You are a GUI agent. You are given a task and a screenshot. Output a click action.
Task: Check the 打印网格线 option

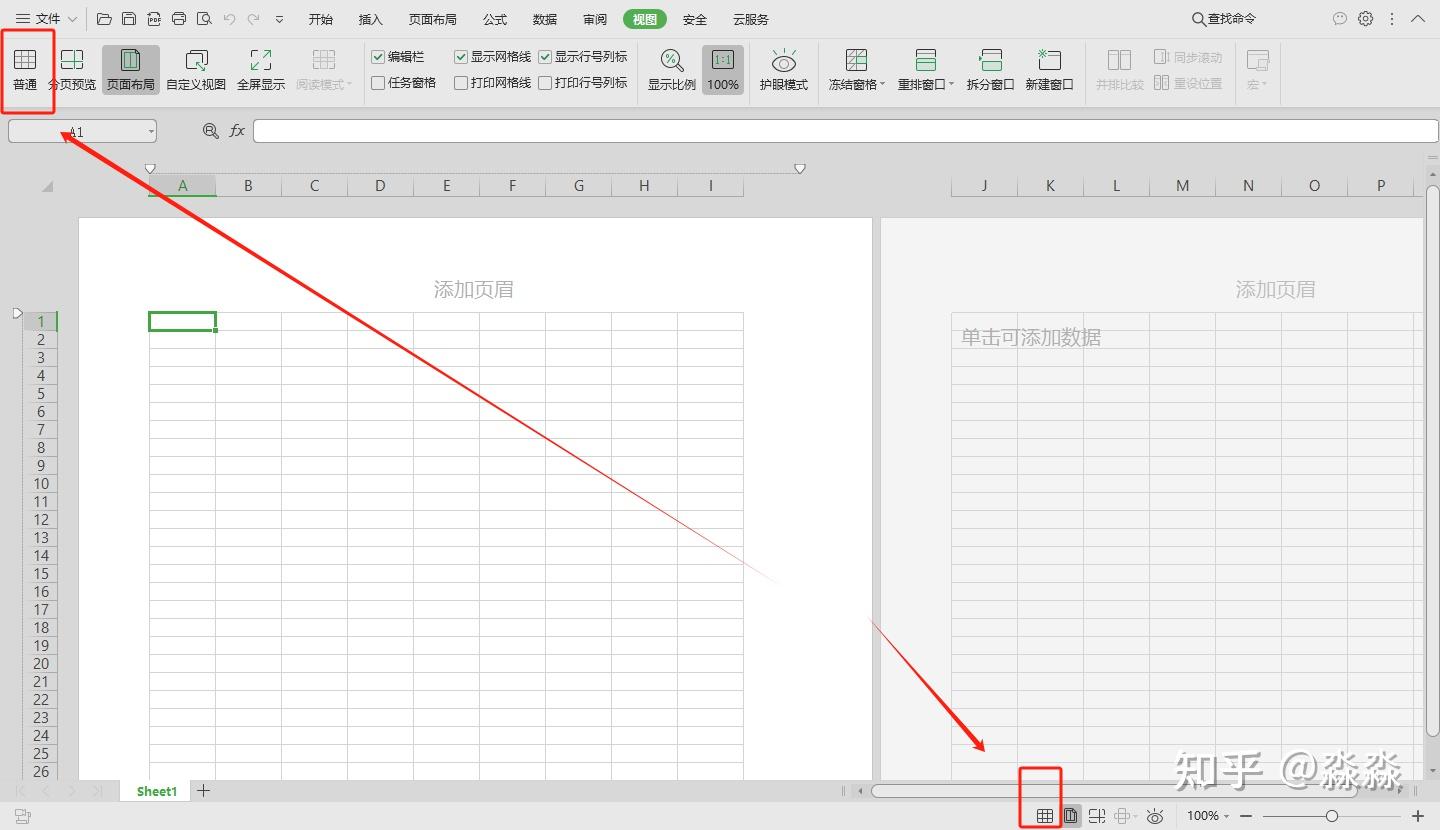pos(461,83)
